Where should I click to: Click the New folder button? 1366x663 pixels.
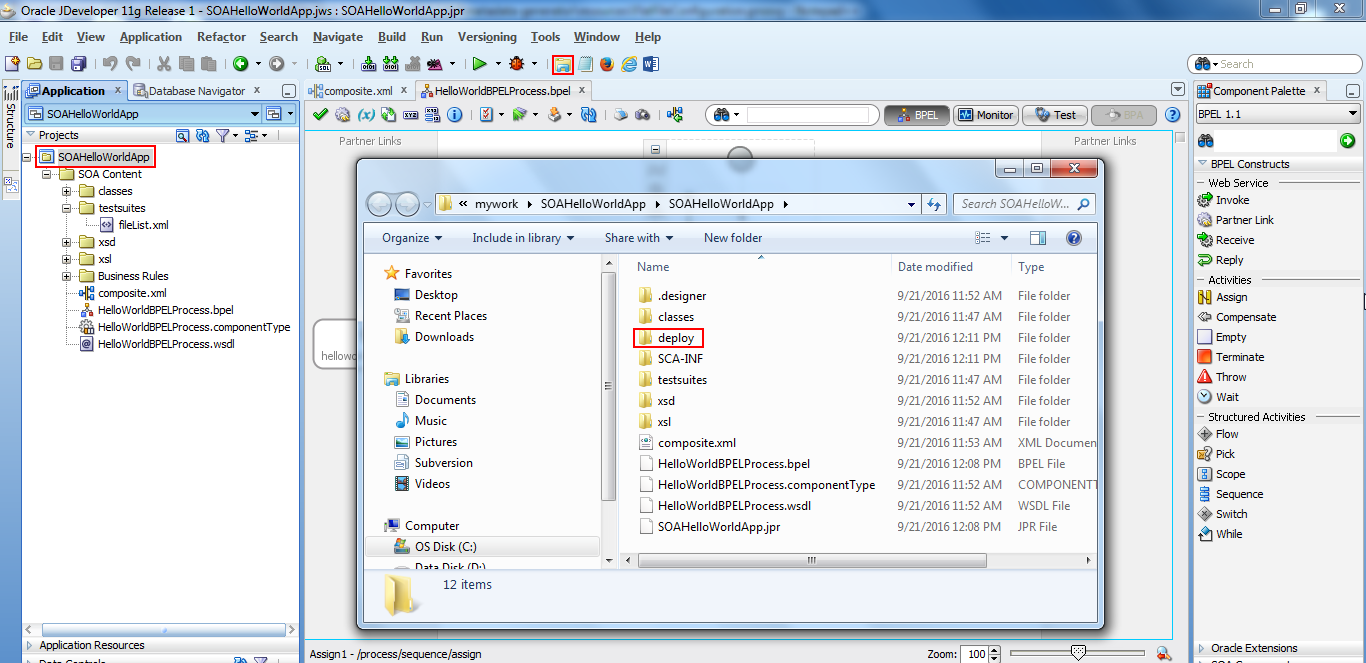coord(731,238)
